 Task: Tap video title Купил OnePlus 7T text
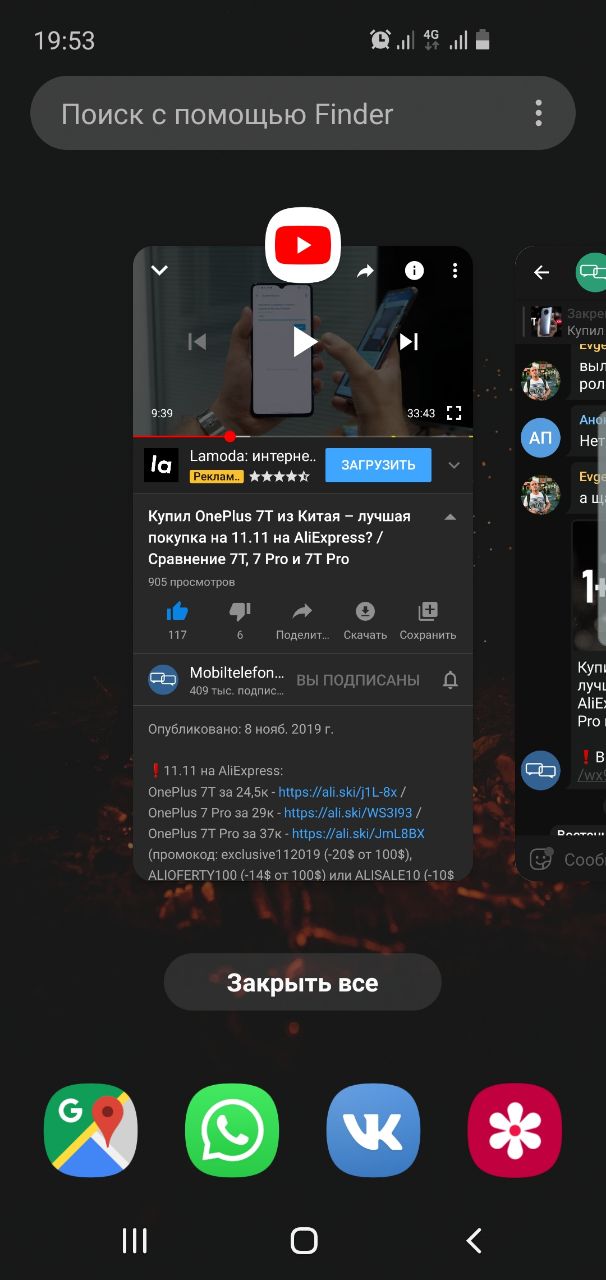(279, 538)
